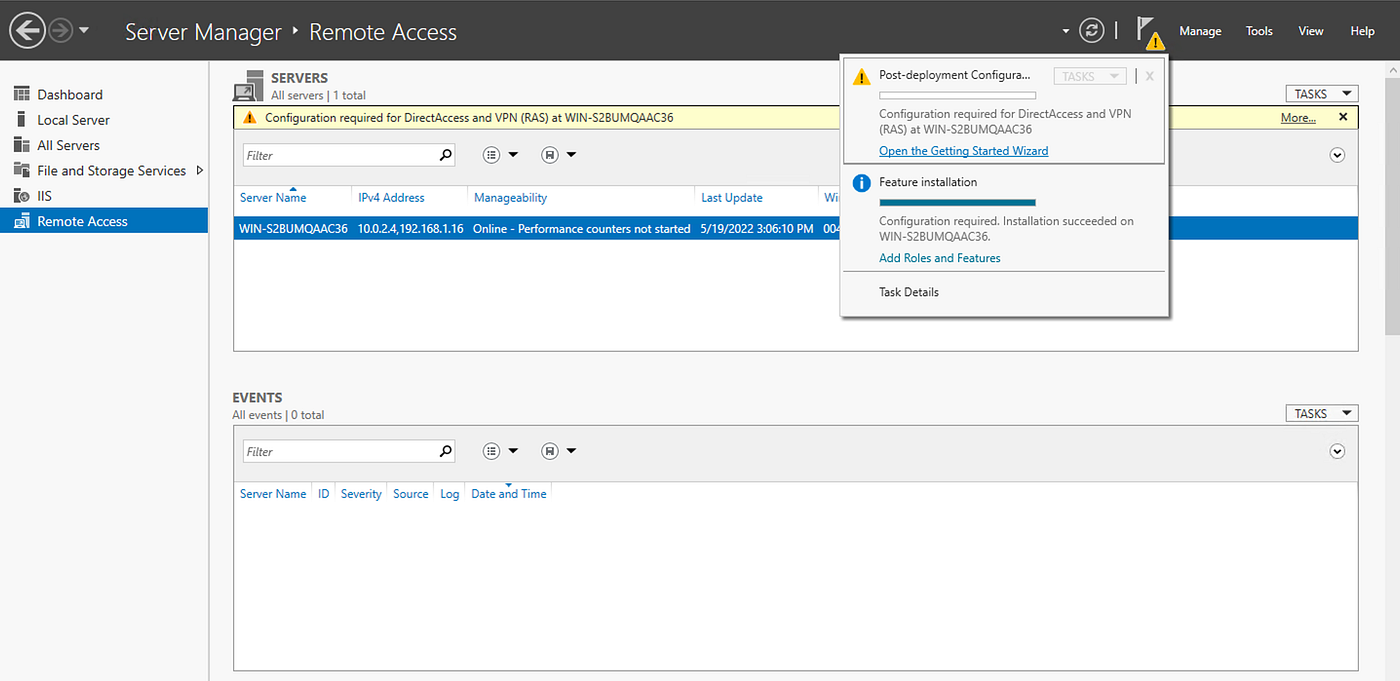Screen dimensions: 1400x681
Task: Select the IIS pane in the sidebar
Action: click(43, 195)
